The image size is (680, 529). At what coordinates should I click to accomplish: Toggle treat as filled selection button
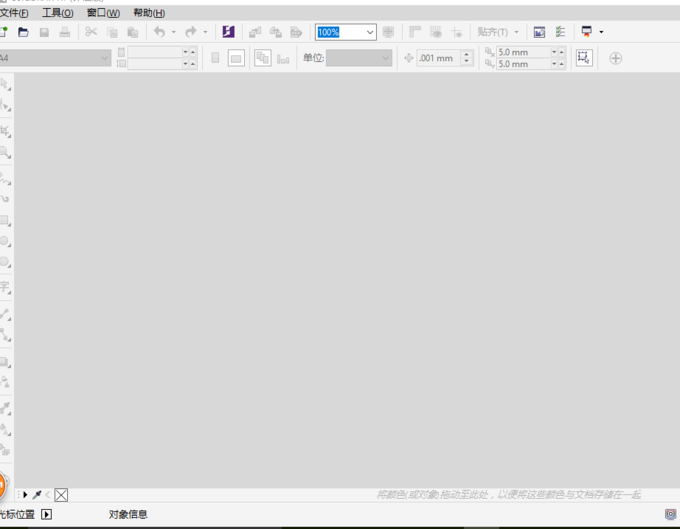[x=584, y=58]
